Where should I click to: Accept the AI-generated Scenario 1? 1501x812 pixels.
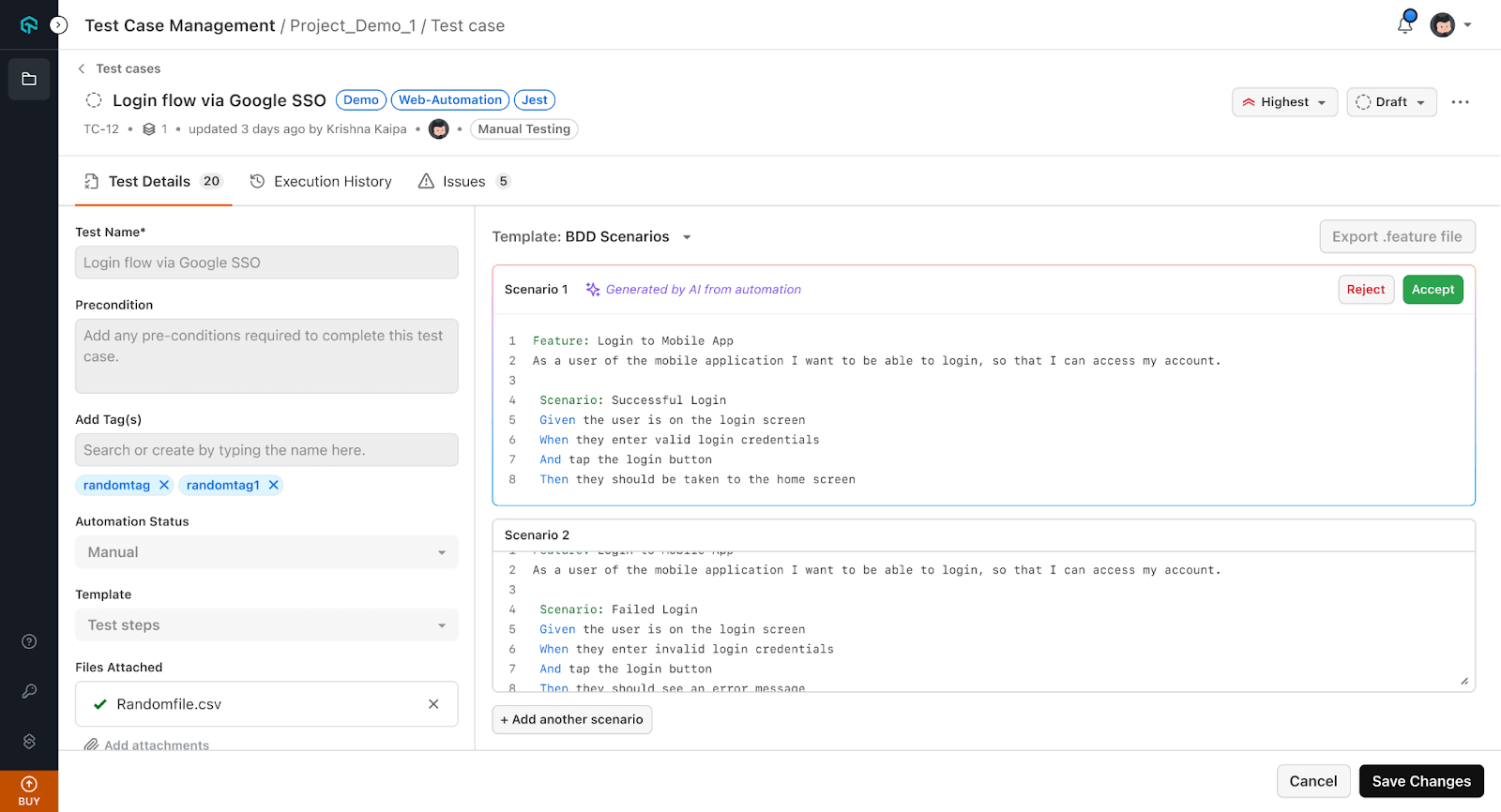point(1433,290)
